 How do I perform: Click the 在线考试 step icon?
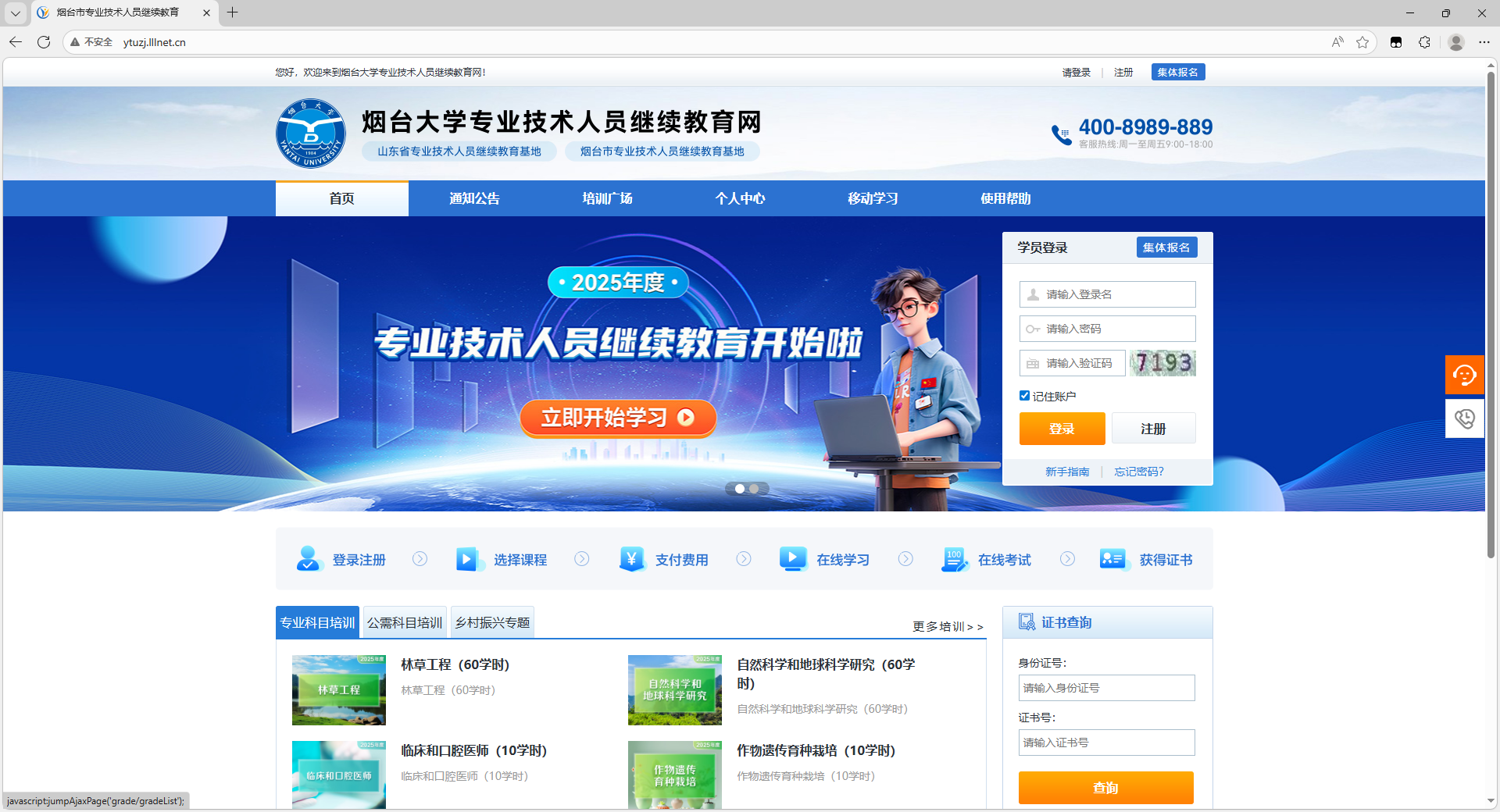[954, 559]
